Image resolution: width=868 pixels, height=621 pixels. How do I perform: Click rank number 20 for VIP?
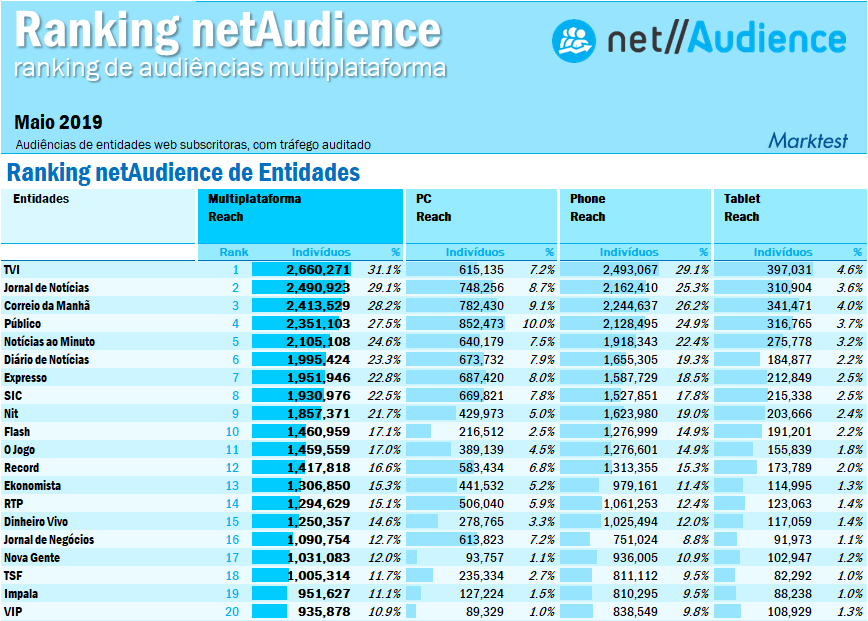click(234, 612)
